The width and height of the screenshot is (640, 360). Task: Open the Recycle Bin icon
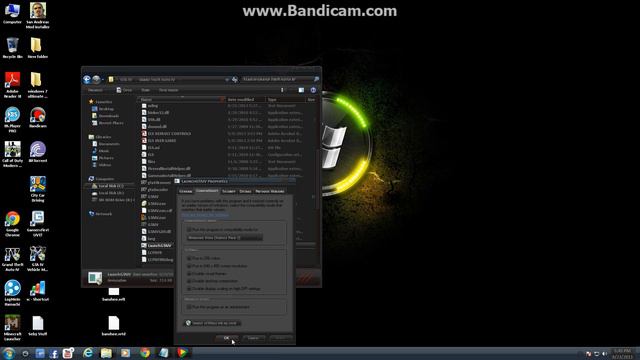tap(12, 48)
